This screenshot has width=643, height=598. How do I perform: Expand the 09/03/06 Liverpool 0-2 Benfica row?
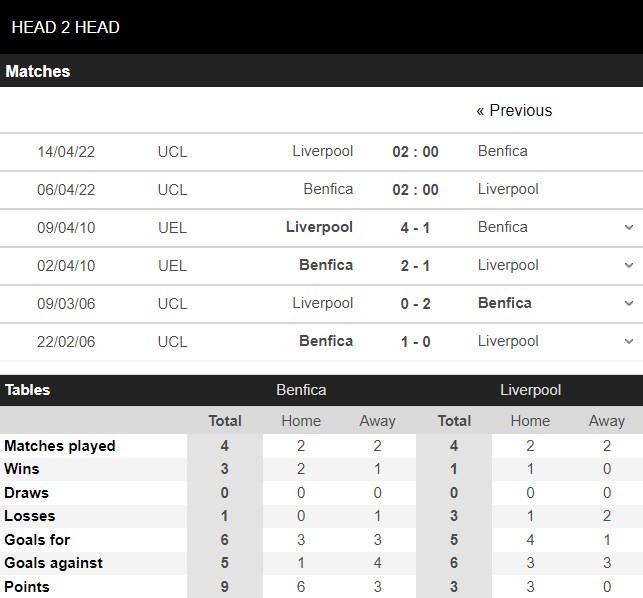click(629, 304)
